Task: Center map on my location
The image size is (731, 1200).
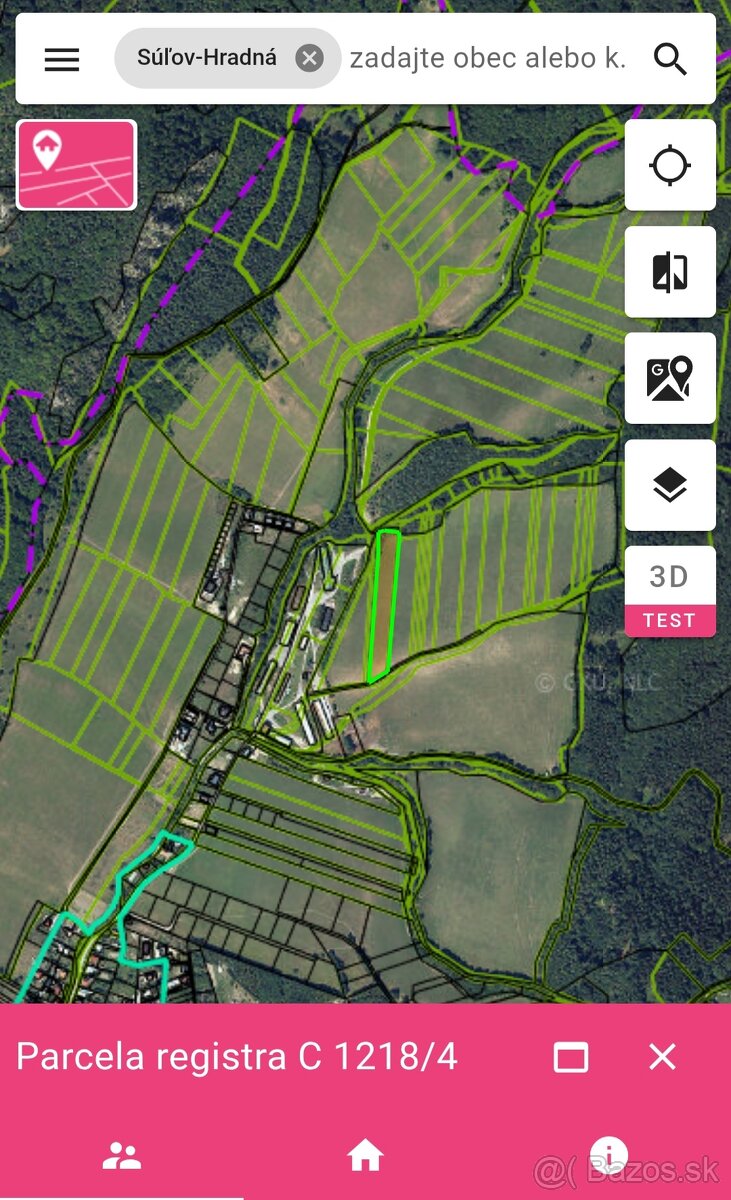Action: click(x=670, y=165)
